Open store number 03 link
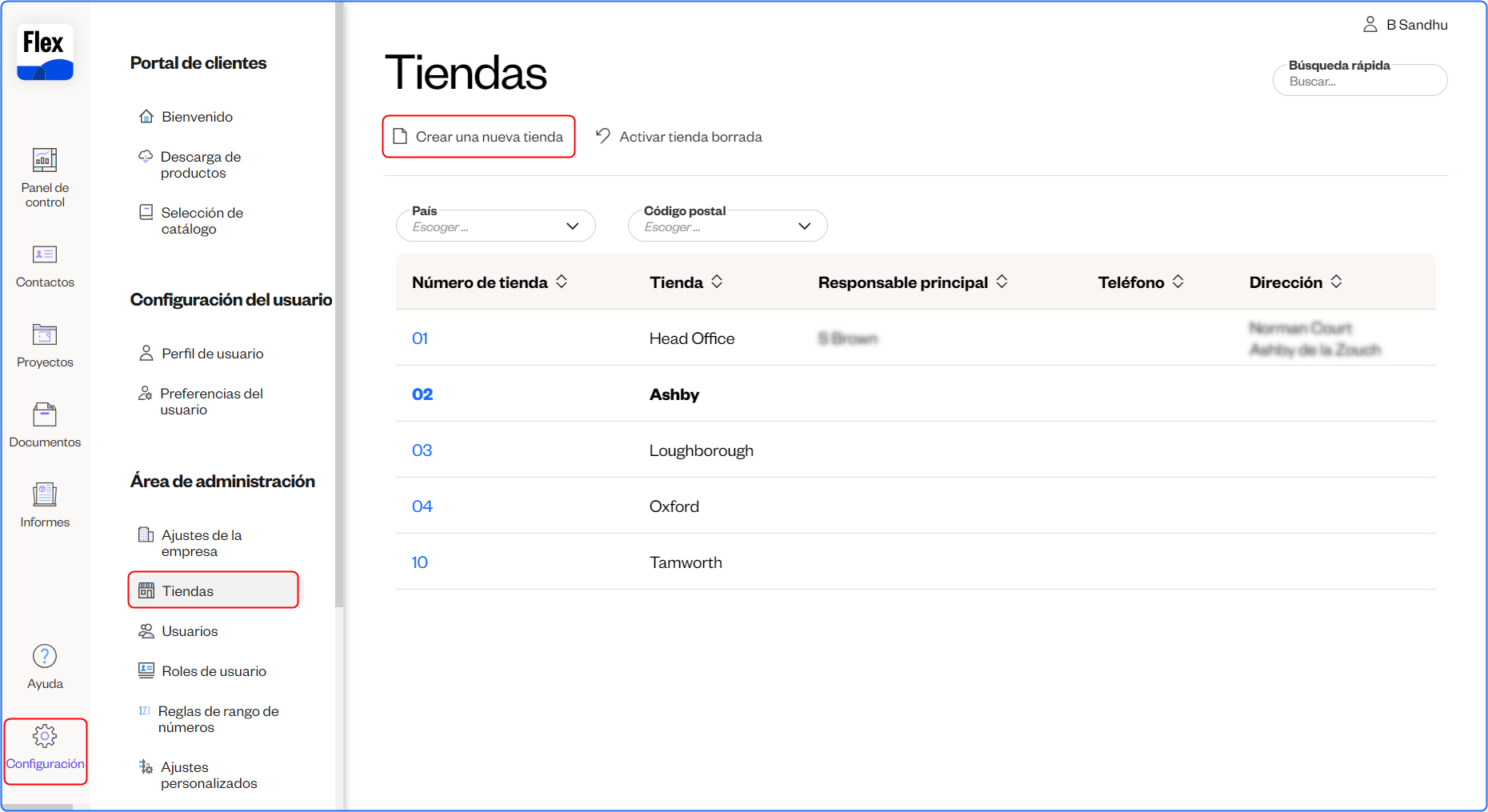 click(422, 450)
